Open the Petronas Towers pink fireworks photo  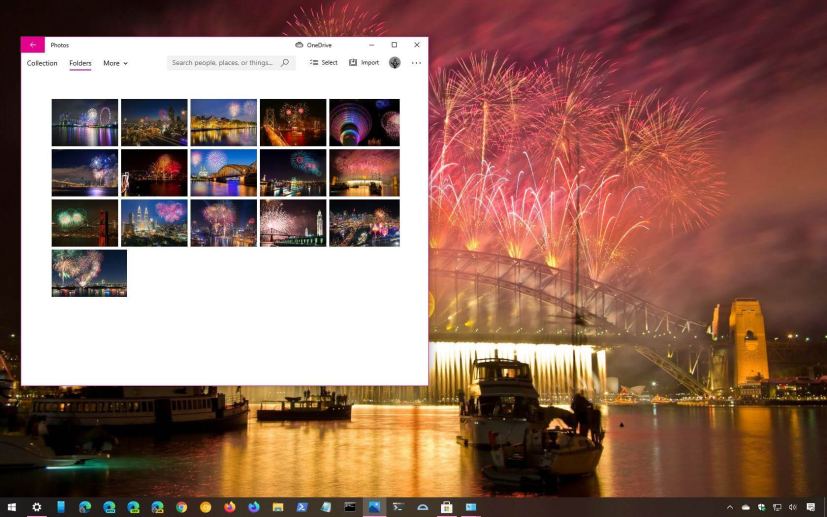click(x=154, y=223)
